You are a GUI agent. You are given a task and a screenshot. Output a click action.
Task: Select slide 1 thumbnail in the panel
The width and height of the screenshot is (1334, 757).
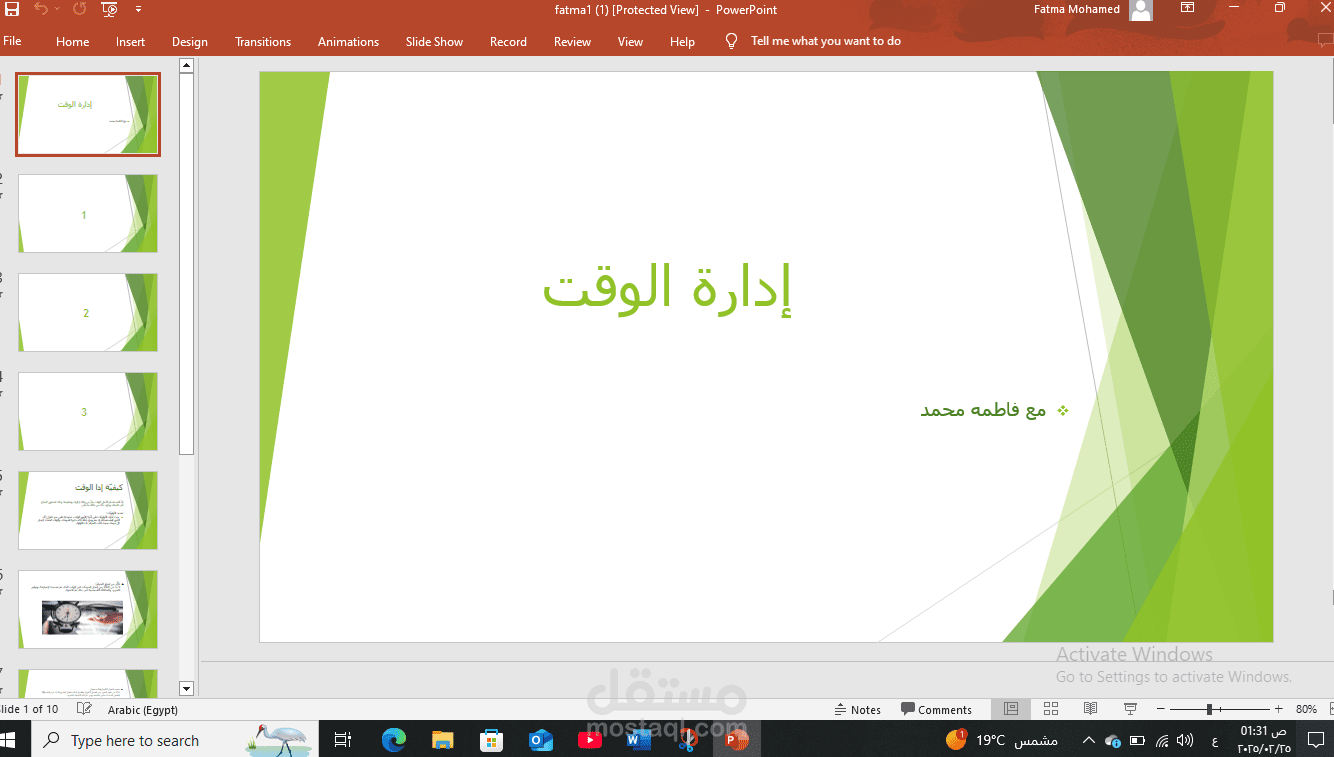[x=88, y=114]
